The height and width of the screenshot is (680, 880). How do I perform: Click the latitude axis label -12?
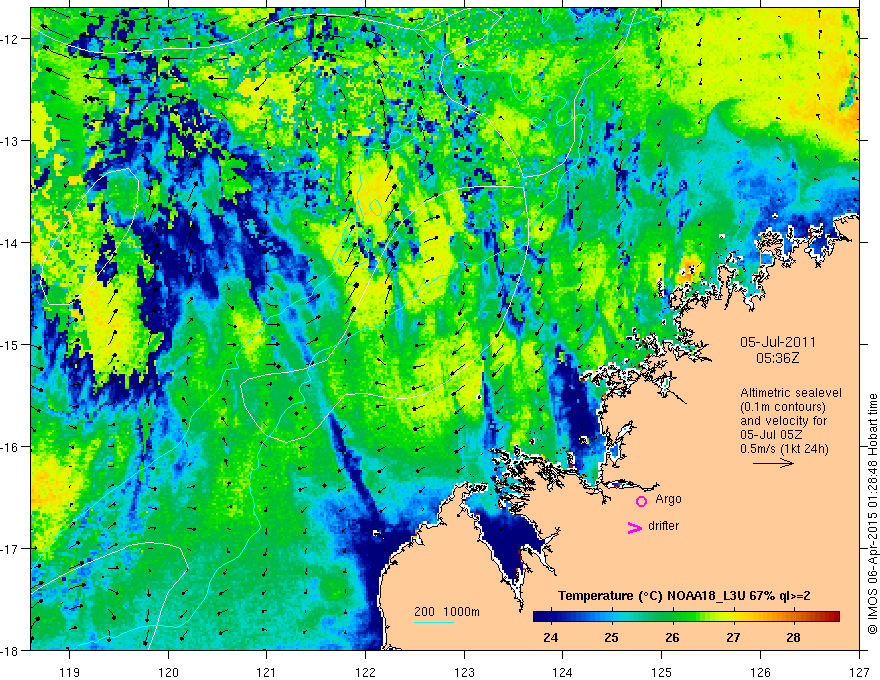coord(9,39)
